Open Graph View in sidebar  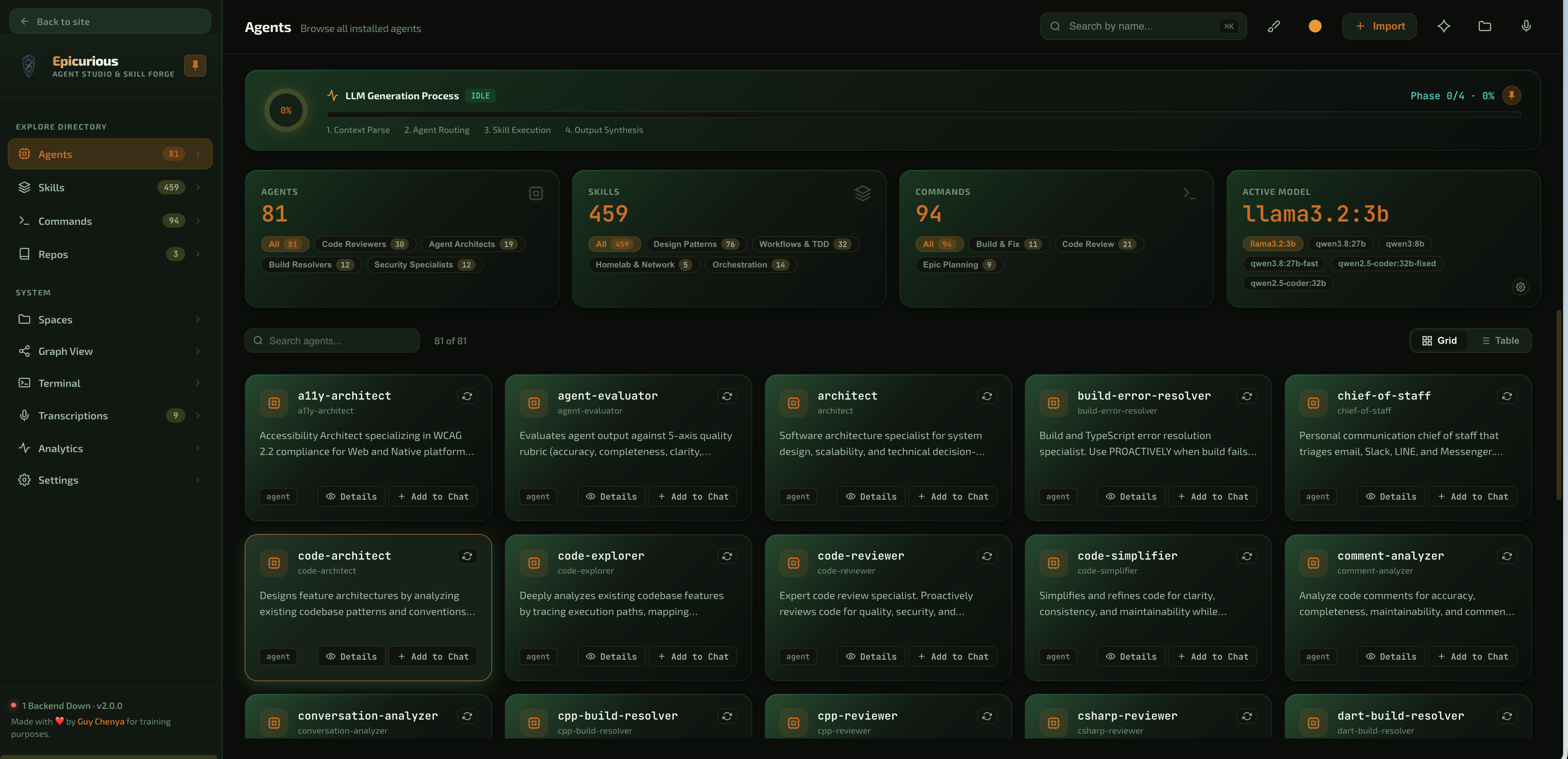pyautogui.click(x=110, y=351)
